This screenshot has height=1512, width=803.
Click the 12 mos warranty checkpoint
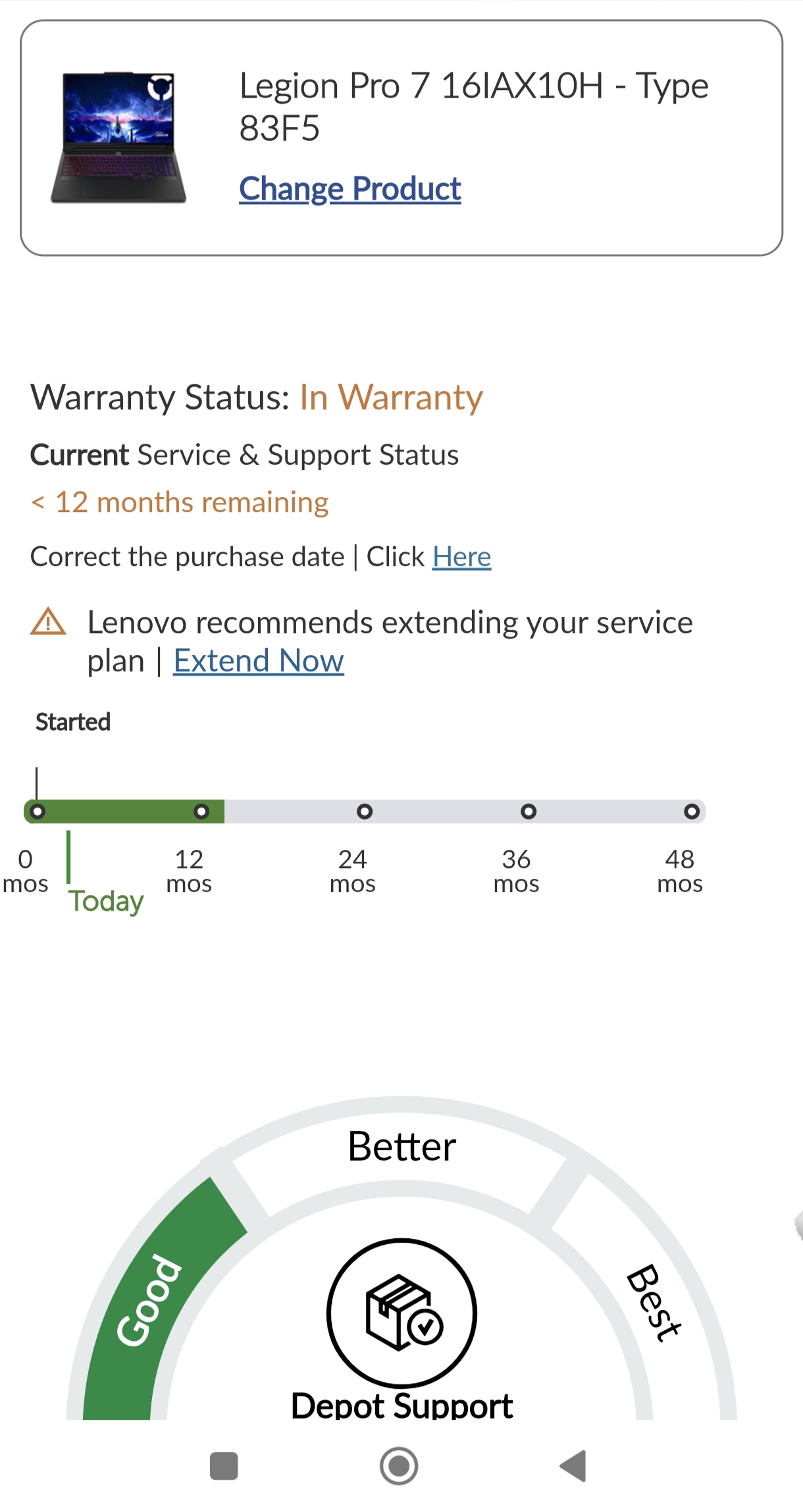click(x=201, y=812)
